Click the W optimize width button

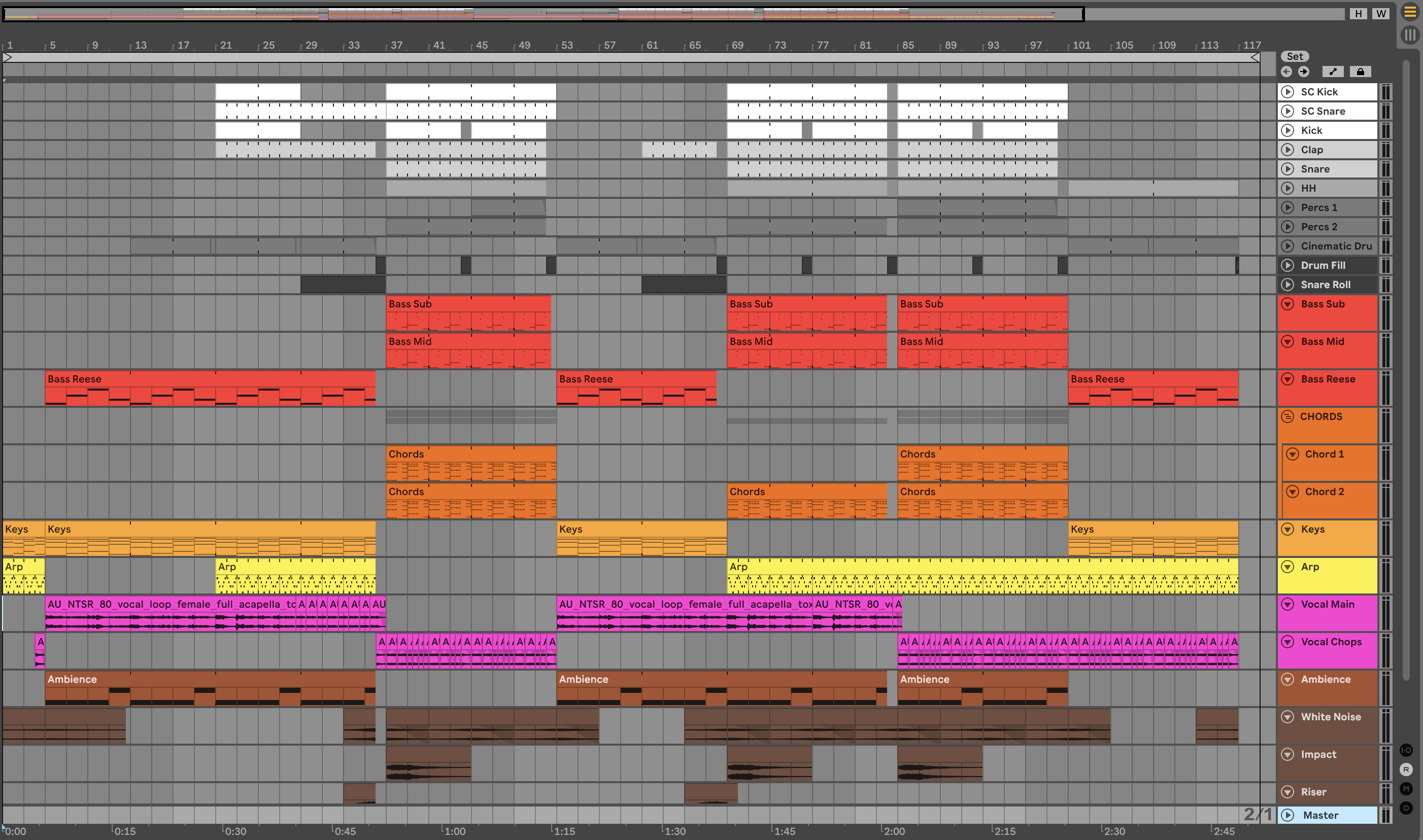pos(1381,14)
